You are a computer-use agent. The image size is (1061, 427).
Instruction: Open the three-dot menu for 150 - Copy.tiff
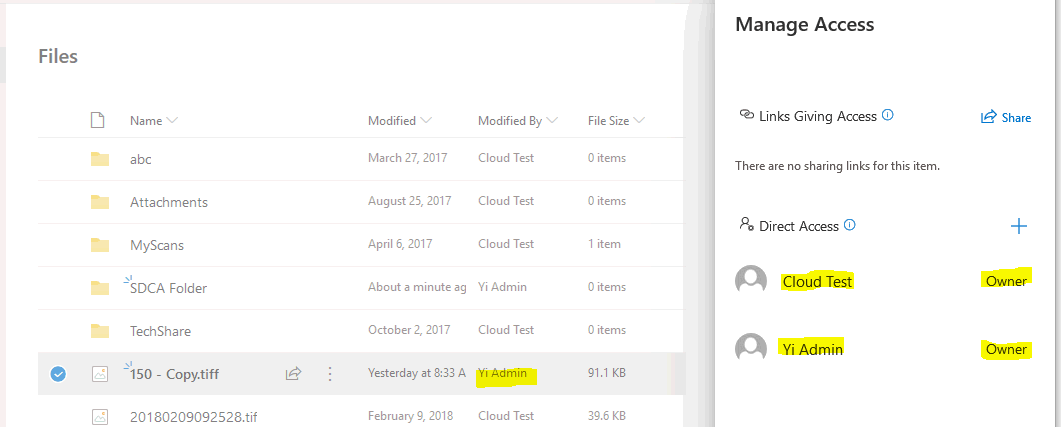coord(330,374)
